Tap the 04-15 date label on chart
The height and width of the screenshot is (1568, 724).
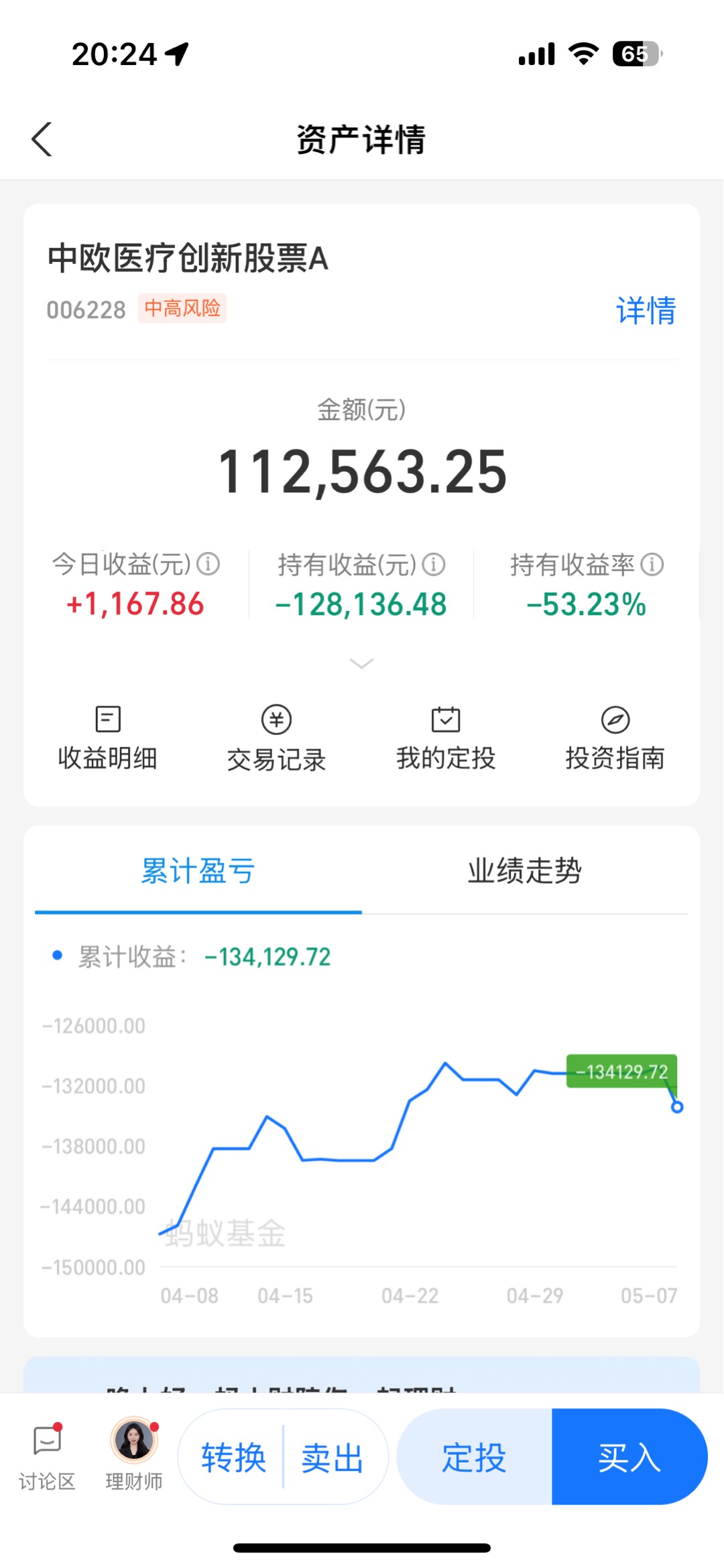click(x=286, y=1296)
